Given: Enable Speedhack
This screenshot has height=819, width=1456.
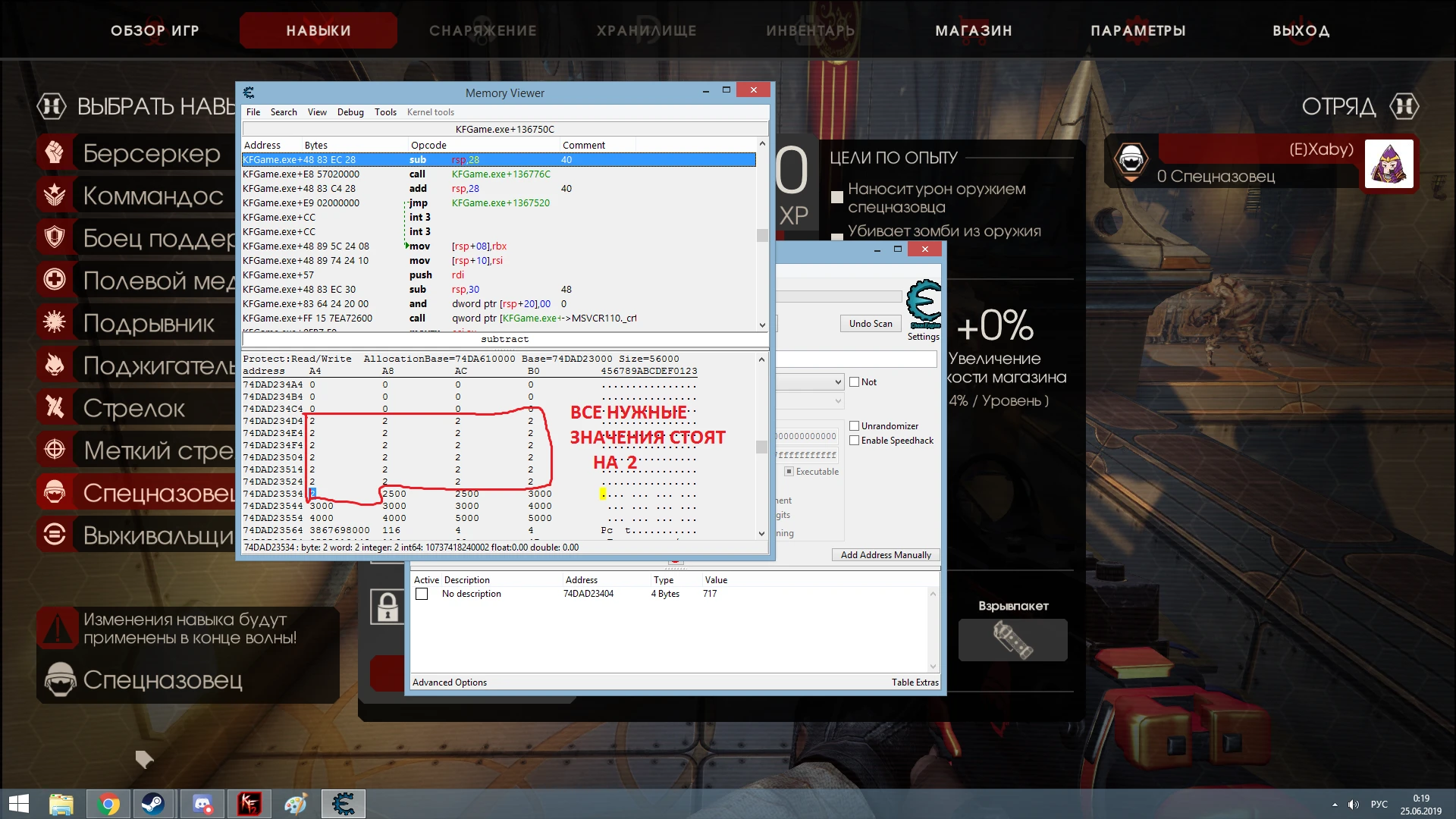Looking at the screenshot, I should tap(853, 440).
